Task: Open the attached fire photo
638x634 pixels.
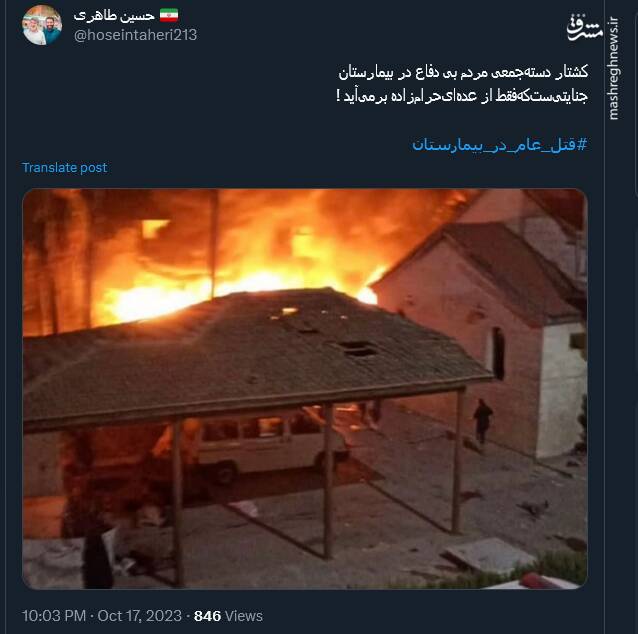Action: [305, 389]
